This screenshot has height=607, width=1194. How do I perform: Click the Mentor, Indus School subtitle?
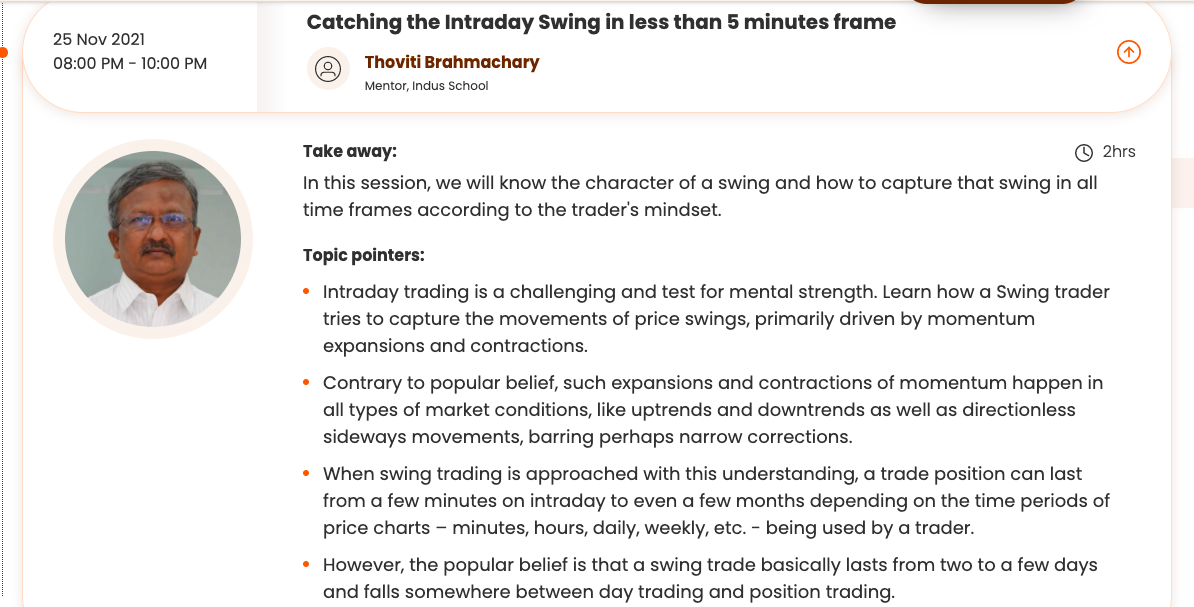pos(426,86)
